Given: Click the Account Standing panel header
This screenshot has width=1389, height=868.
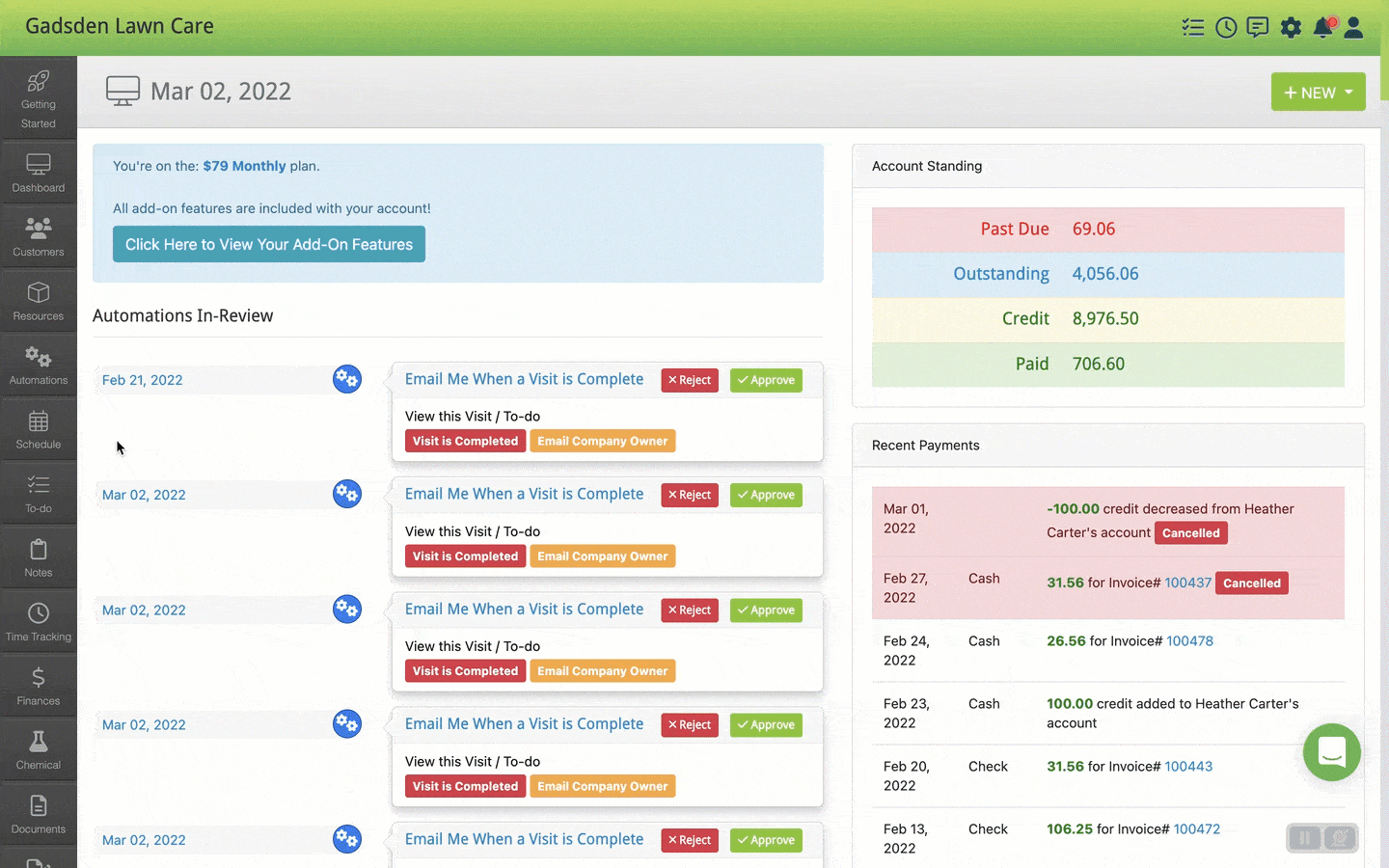Looking at the screenshot, I should [x=1108, y=166].
